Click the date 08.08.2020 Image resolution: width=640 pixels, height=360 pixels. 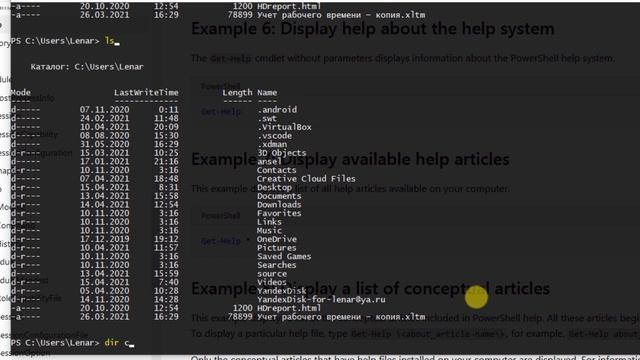pos(104,136)
